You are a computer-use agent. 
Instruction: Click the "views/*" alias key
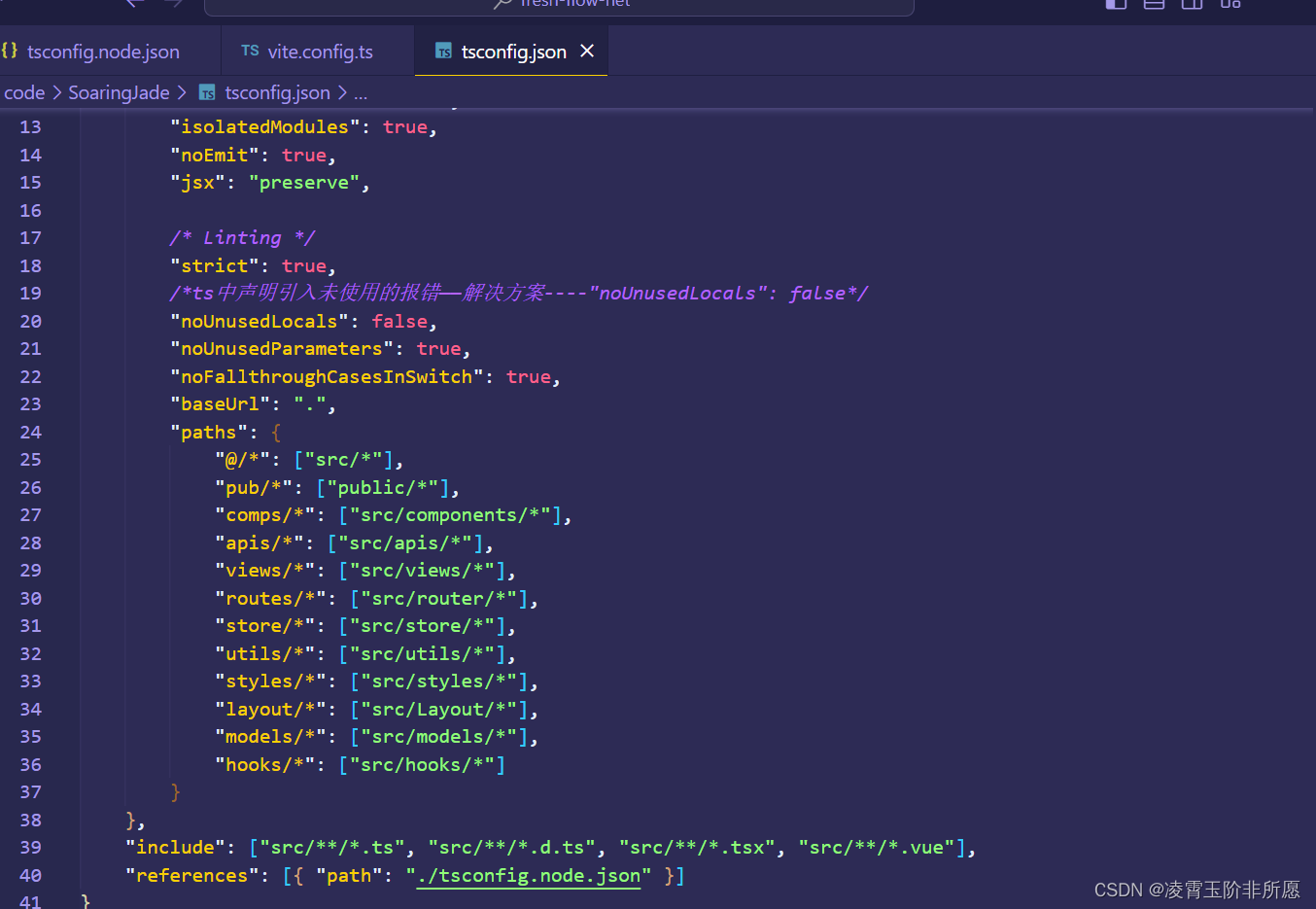click(265, 570)
